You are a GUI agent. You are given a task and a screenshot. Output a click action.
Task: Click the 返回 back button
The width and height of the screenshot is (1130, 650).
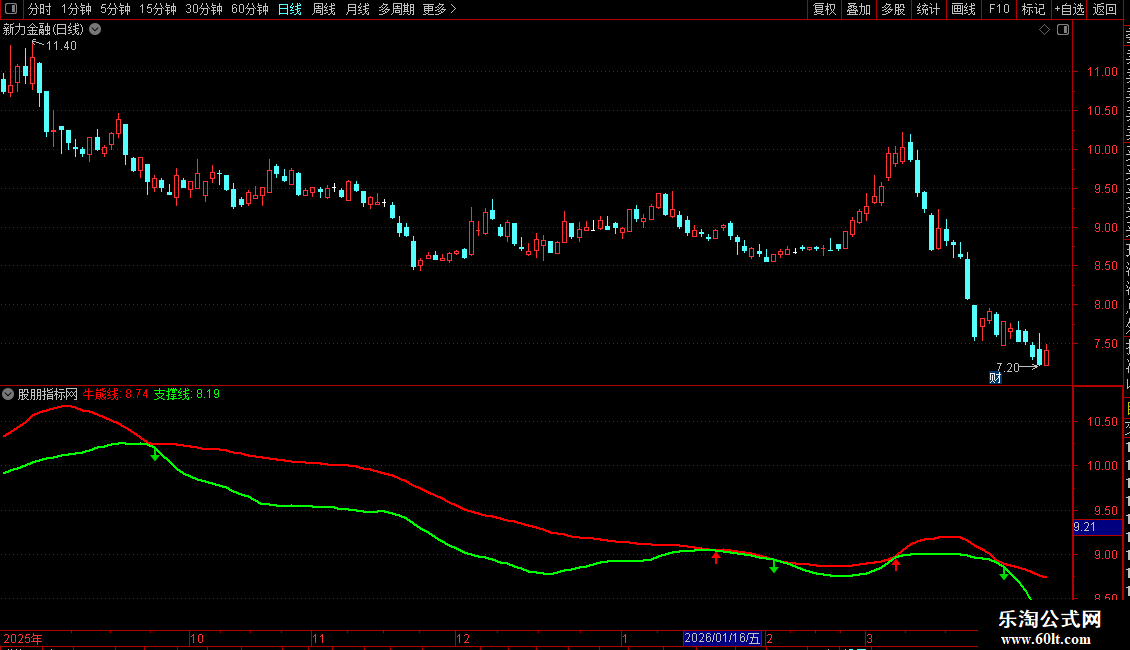[x=1105, y=9]
